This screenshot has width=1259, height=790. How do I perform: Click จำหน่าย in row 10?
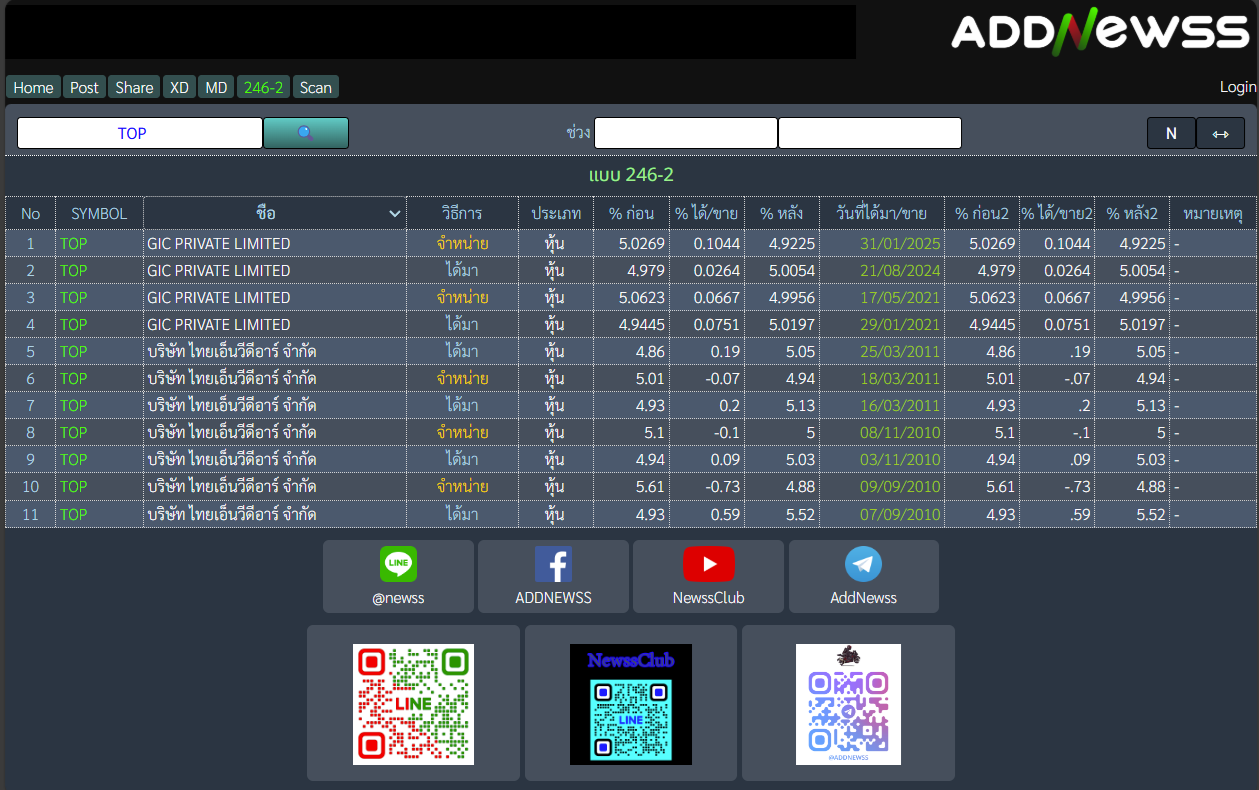click(x=462, y=487)
